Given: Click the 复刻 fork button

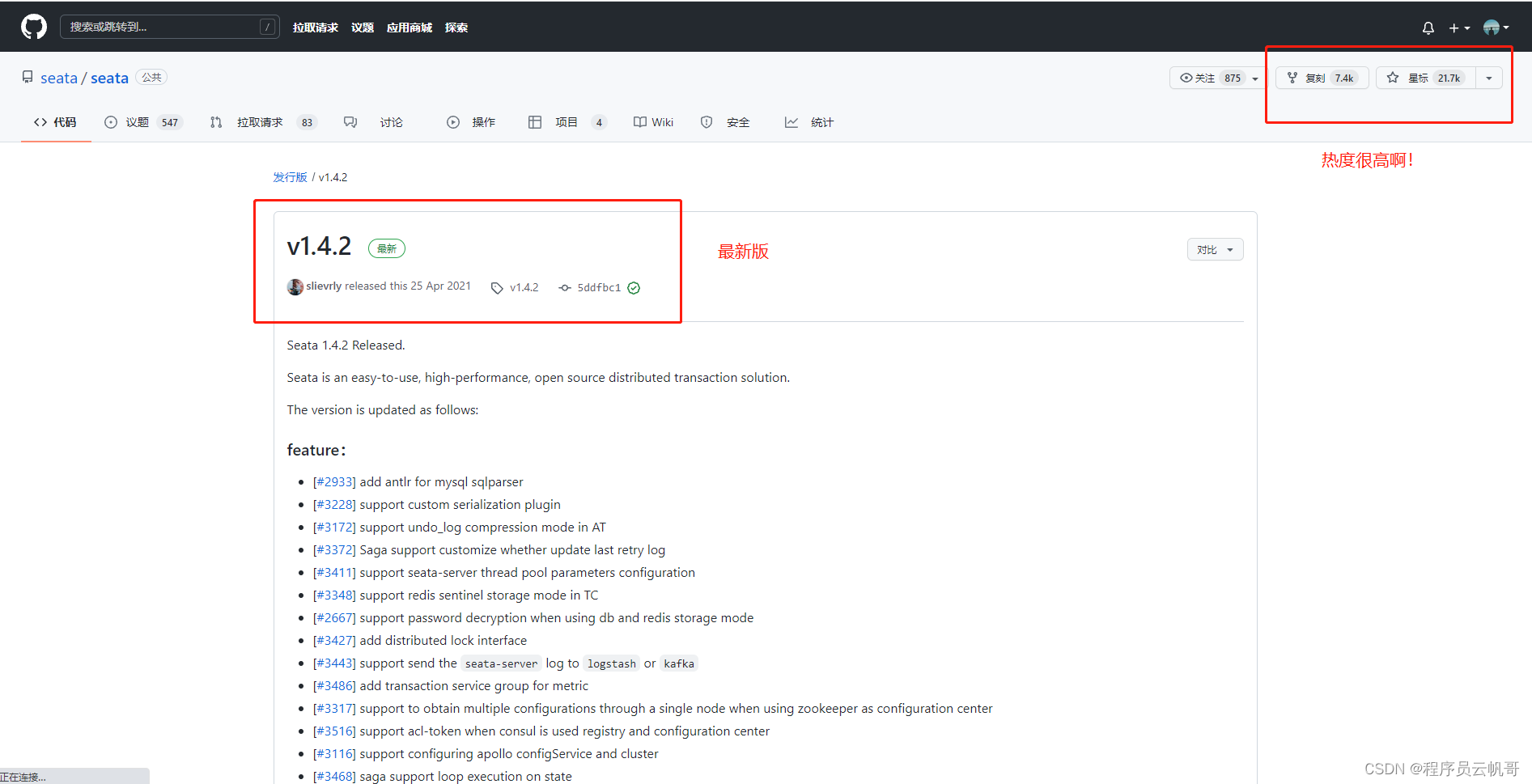Looking at the screenshot, I should (x=1322, y=78).
